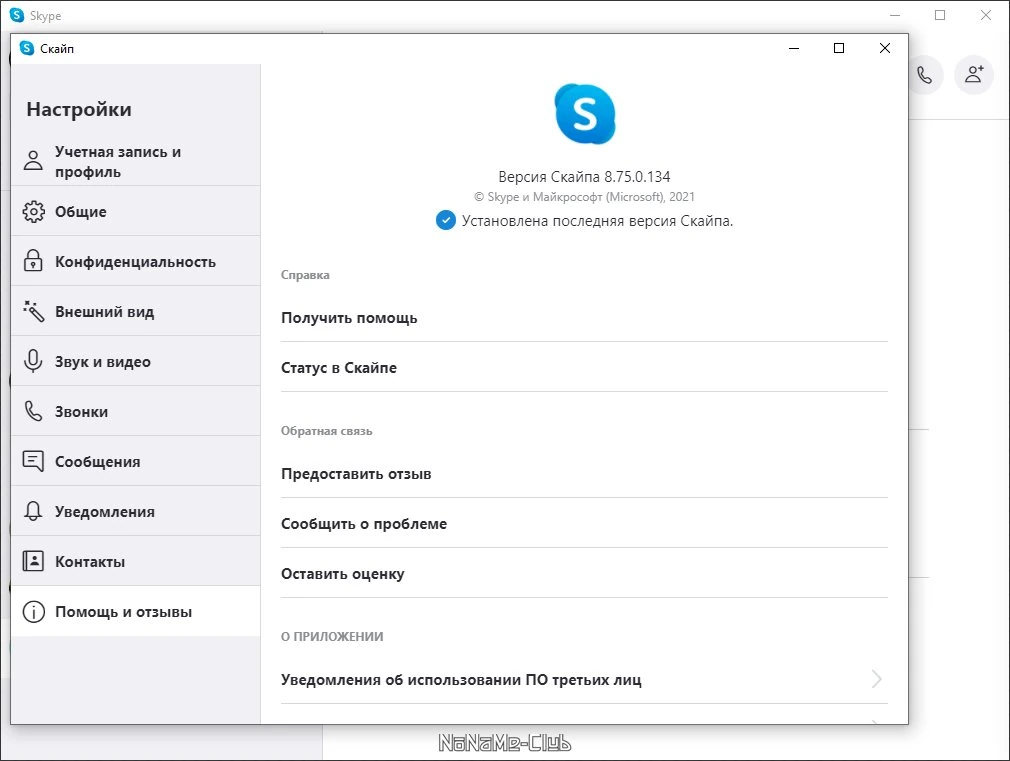Image resolution: width=1010 pixels, height=761 pixels.
Task: Click the padlock icon for Конфиденциальность
Action: (33, 261)
